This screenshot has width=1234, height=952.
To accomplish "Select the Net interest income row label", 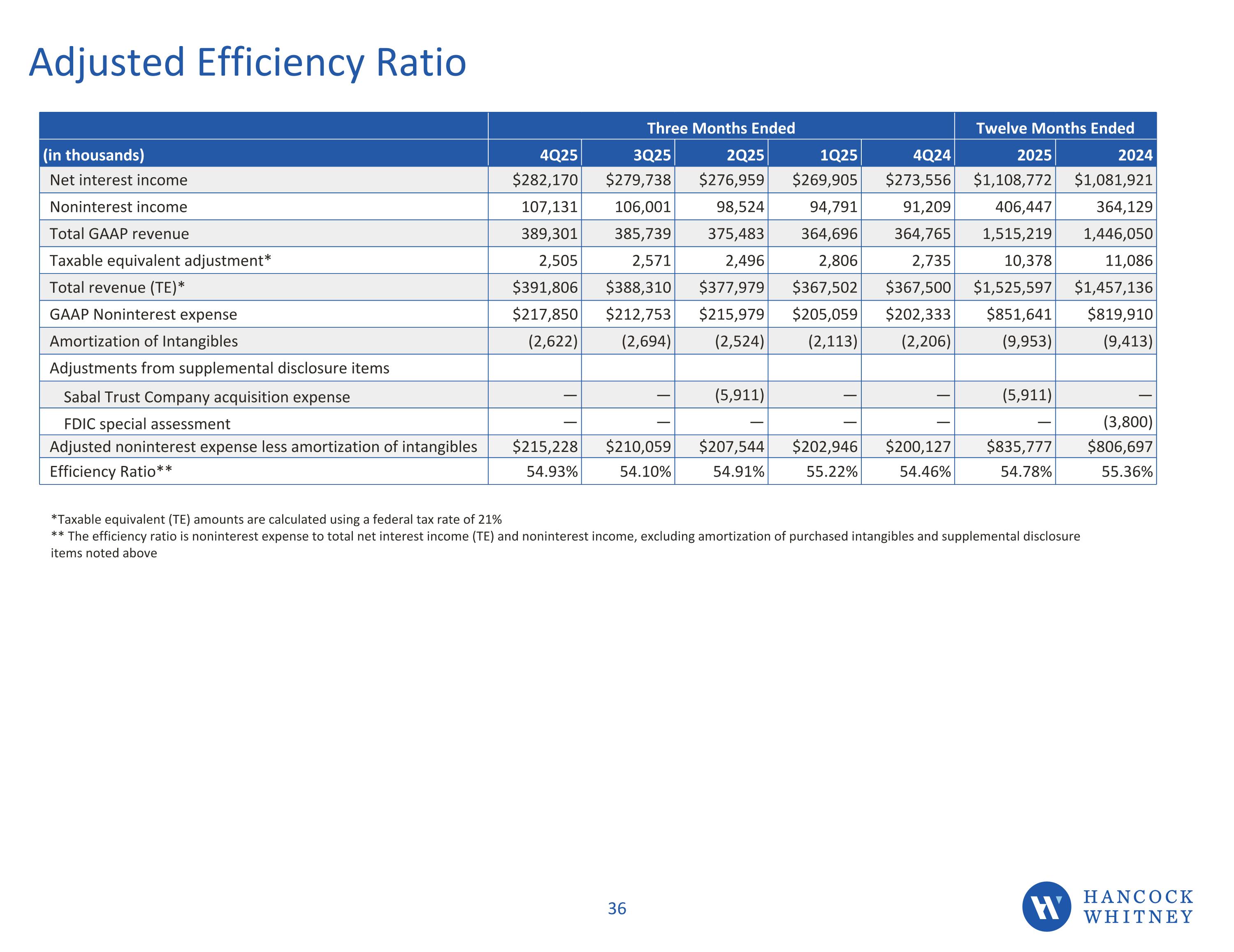I will (118, 180).
